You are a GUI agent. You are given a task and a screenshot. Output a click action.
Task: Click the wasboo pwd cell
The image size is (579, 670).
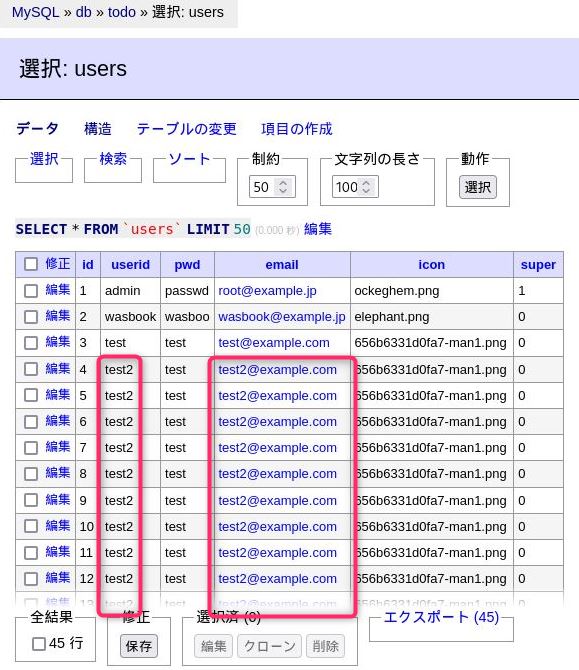[187, 317]
